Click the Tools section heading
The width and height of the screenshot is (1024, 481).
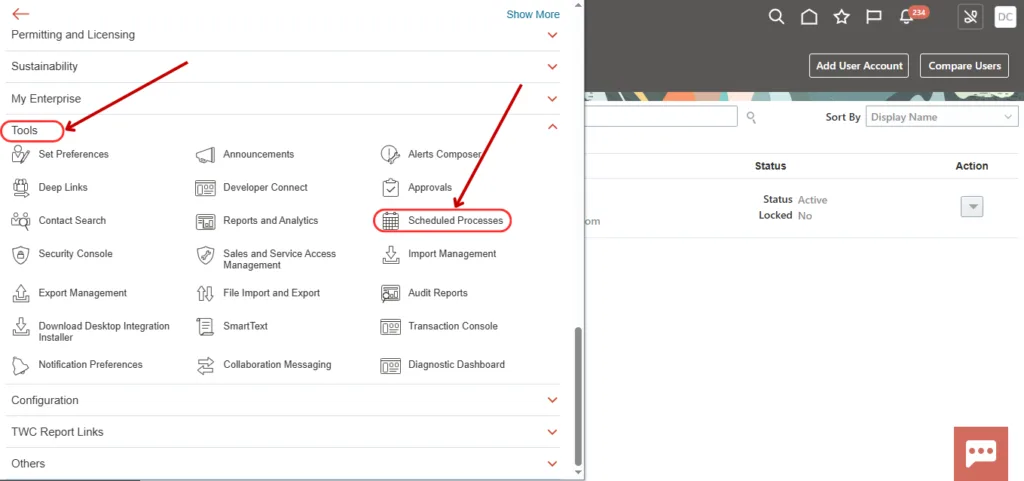25,131
